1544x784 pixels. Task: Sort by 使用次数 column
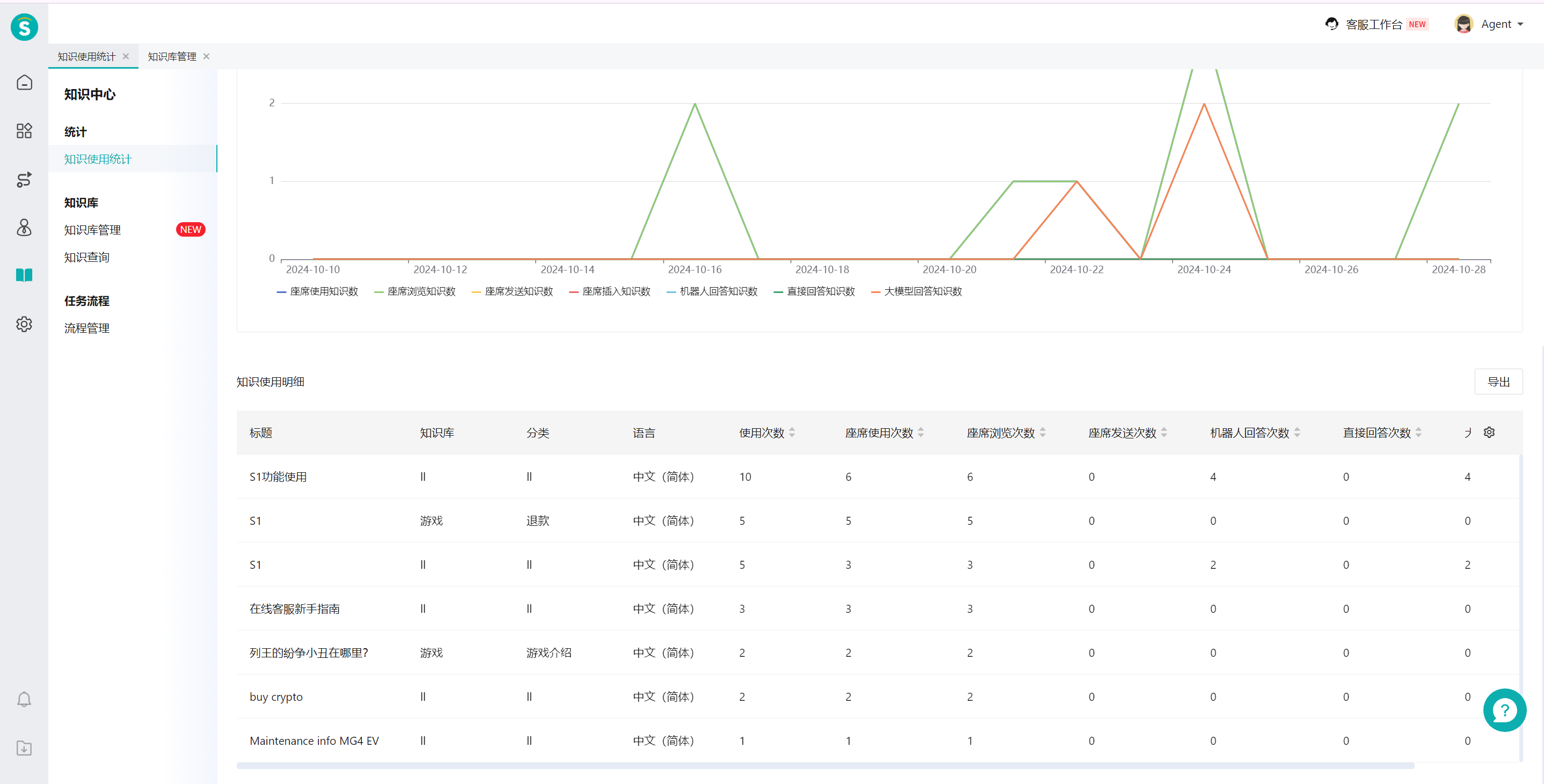(792, 433)
